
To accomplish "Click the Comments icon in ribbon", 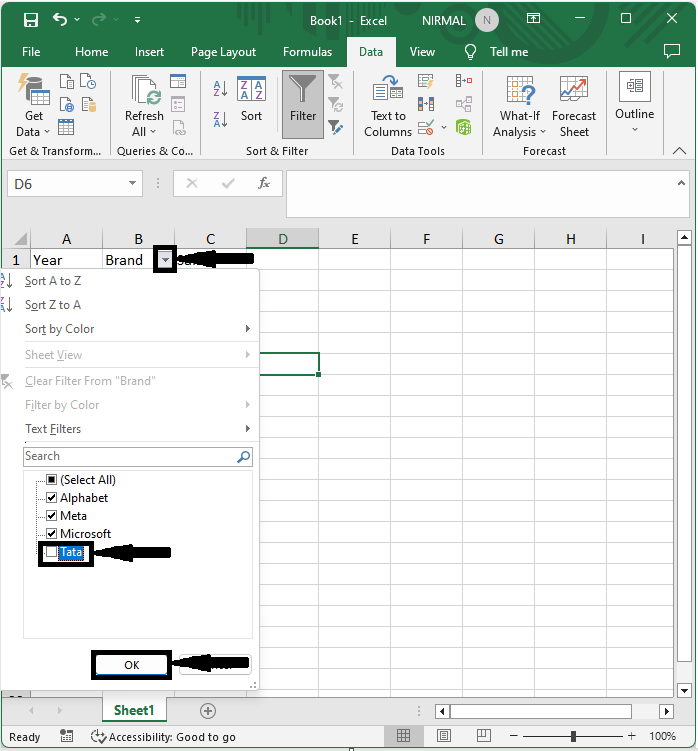I will tap(672, 51).
